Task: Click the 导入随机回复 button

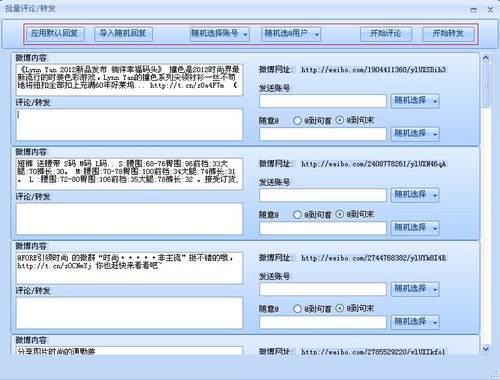Action: pos(123,34)
